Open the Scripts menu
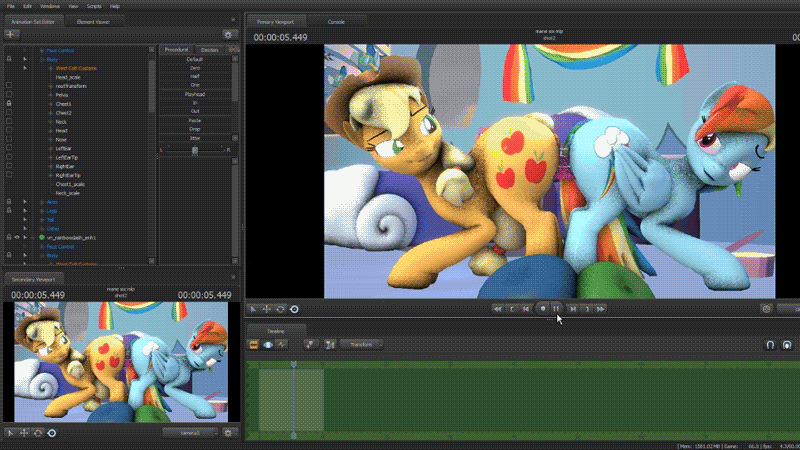 (92, 5)
